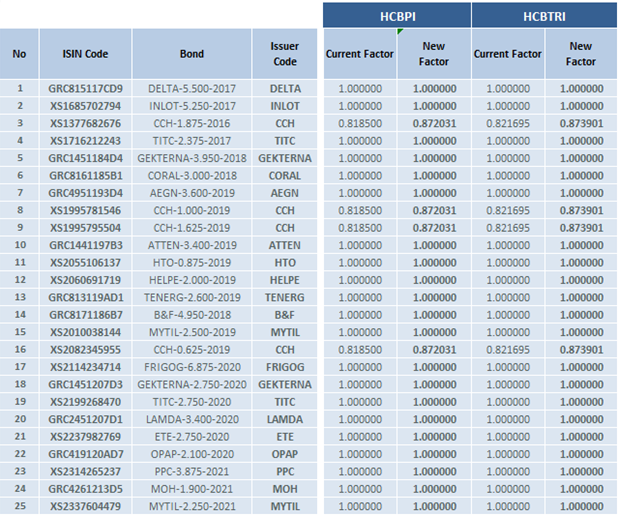This screenshot has width=618, height=515.
Task: Click the ISIN Code column header
Action: click(85, 54)
